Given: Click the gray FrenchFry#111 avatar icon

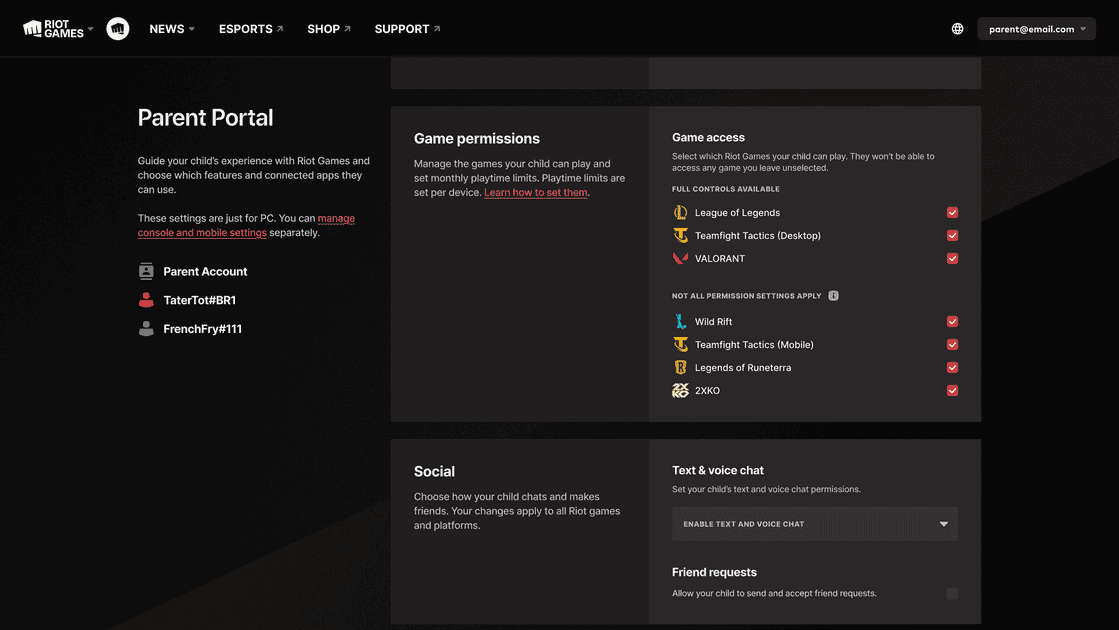Looking at the screenshot, I should pyautogui.click(x=146, y=328).
